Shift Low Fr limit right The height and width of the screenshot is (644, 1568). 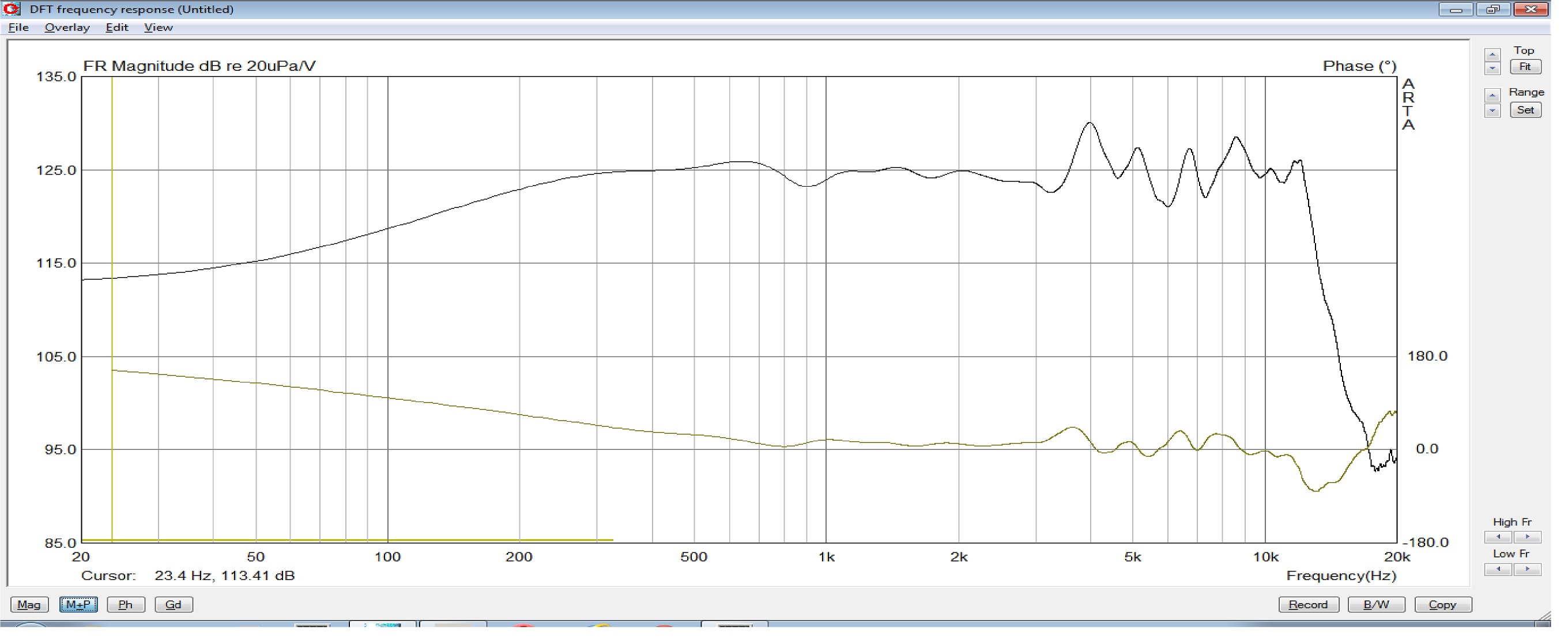coord(1527,569)
